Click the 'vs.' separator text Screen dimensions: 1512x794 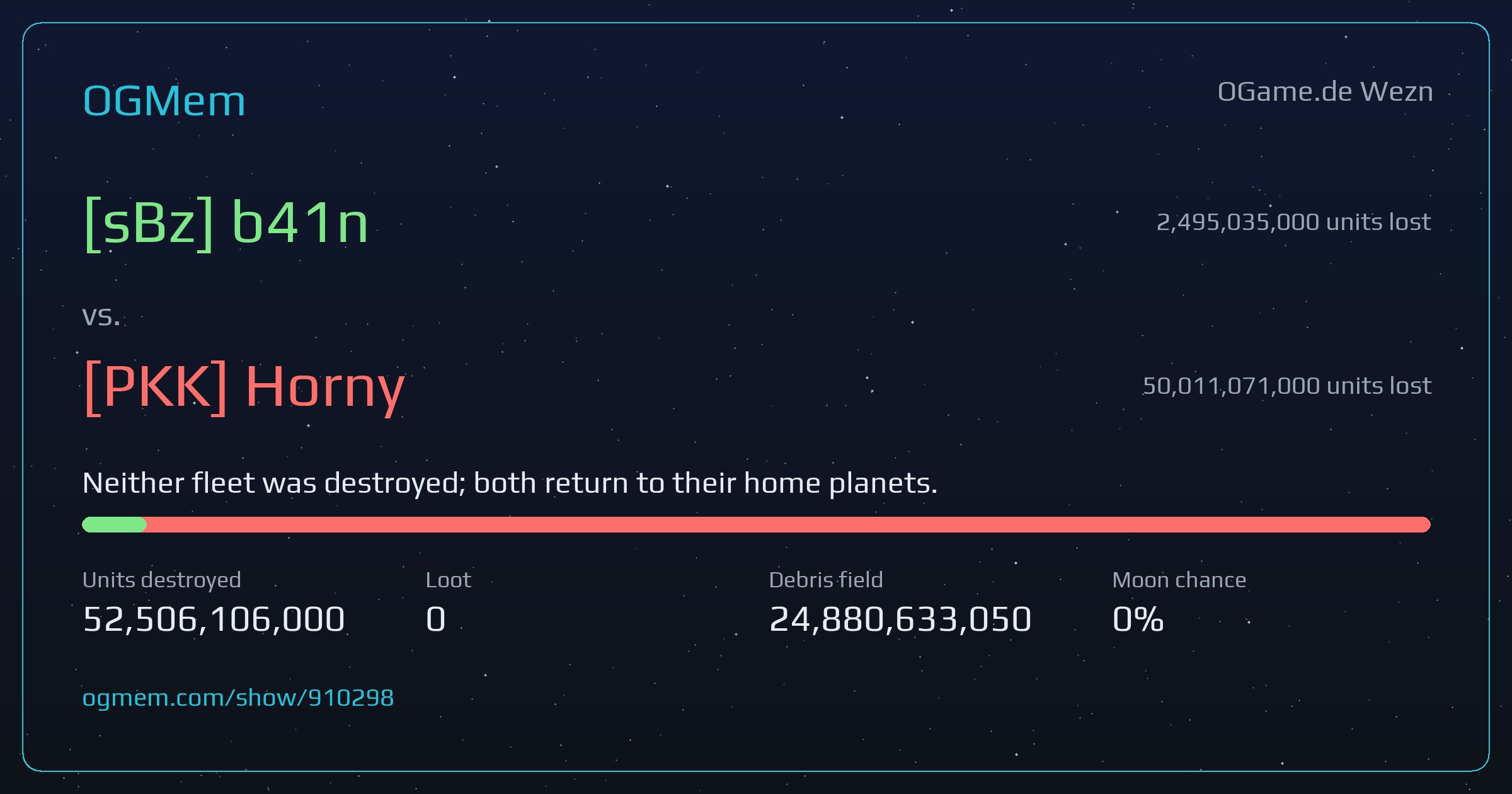(101, 316)
